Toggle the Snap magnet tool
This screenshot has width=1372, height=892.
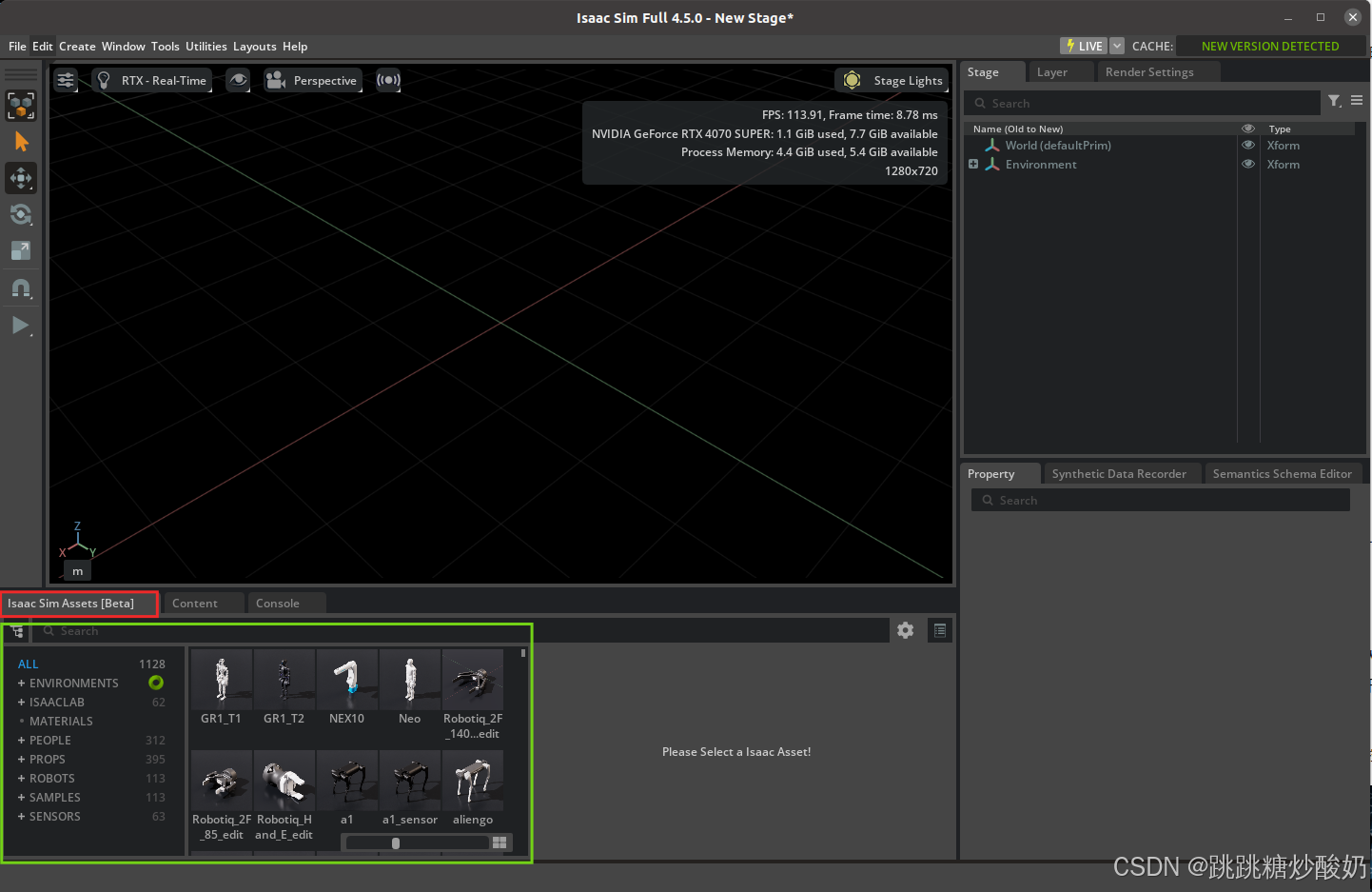click(x=21, y=287)
